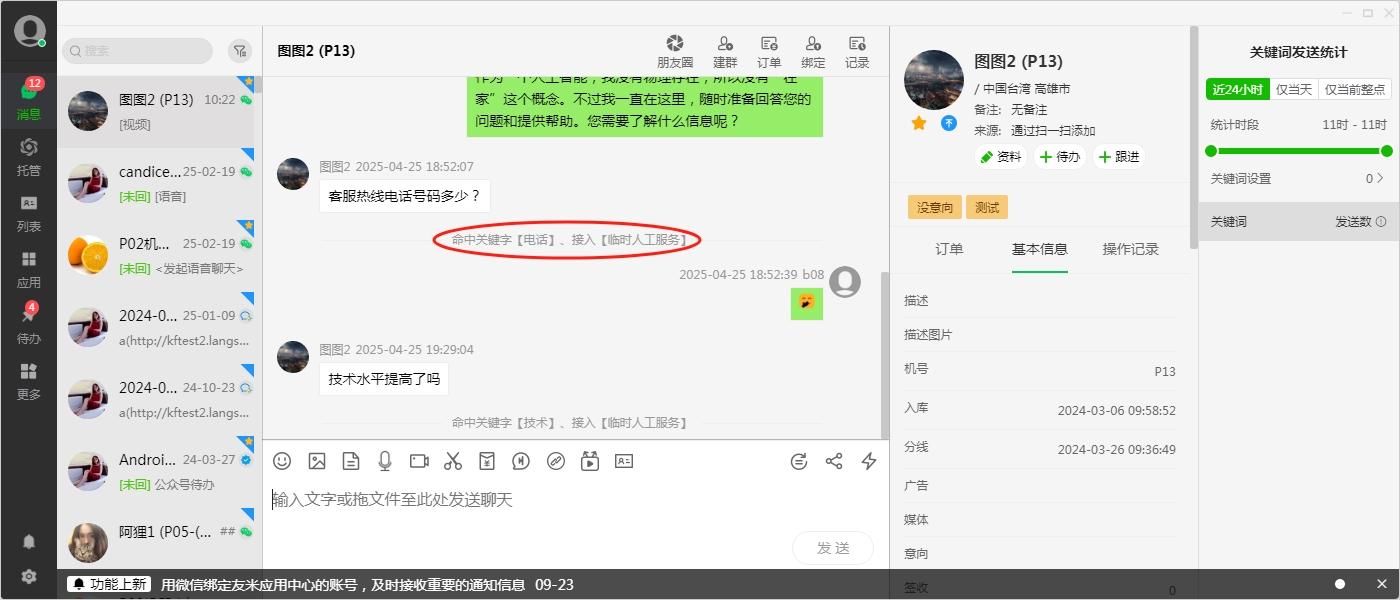The width and height of the screenshot is (1400, 600).
Task: Send a red envelope via ¥ icon
Action: tap(487, 461)
